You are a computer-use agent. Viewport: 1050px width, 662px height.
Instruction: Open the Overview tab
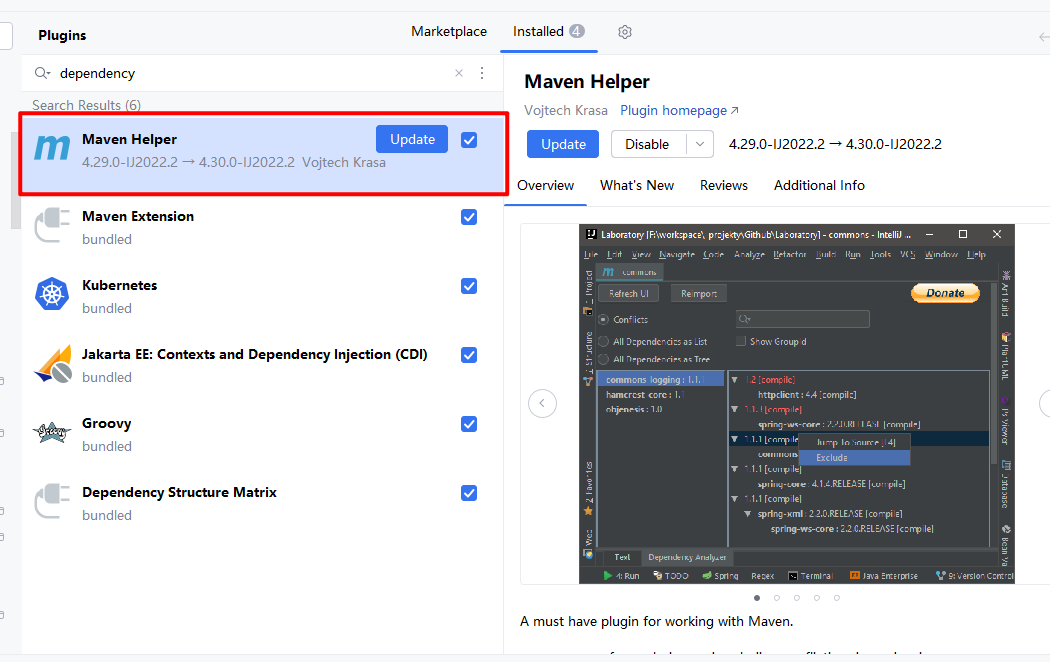tap(545, 185)
